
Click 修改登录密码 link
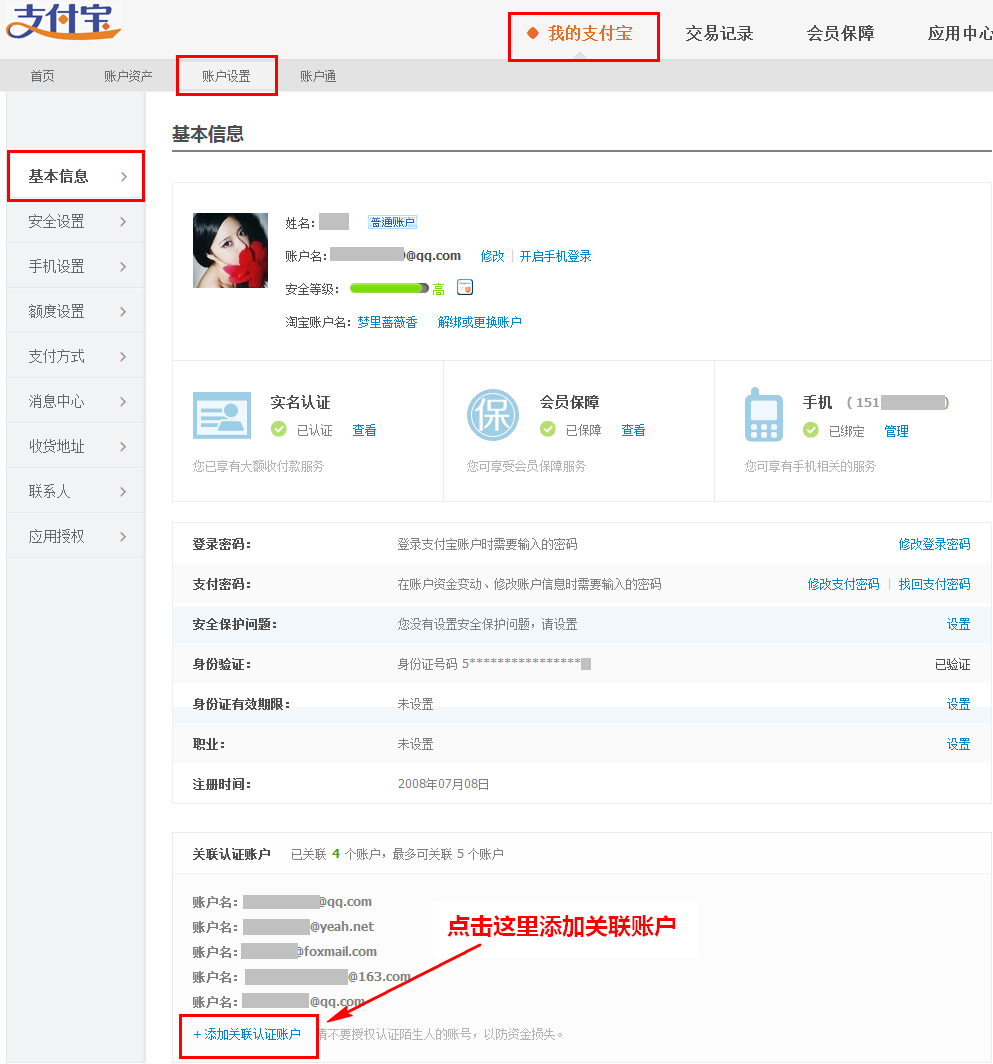934,544
